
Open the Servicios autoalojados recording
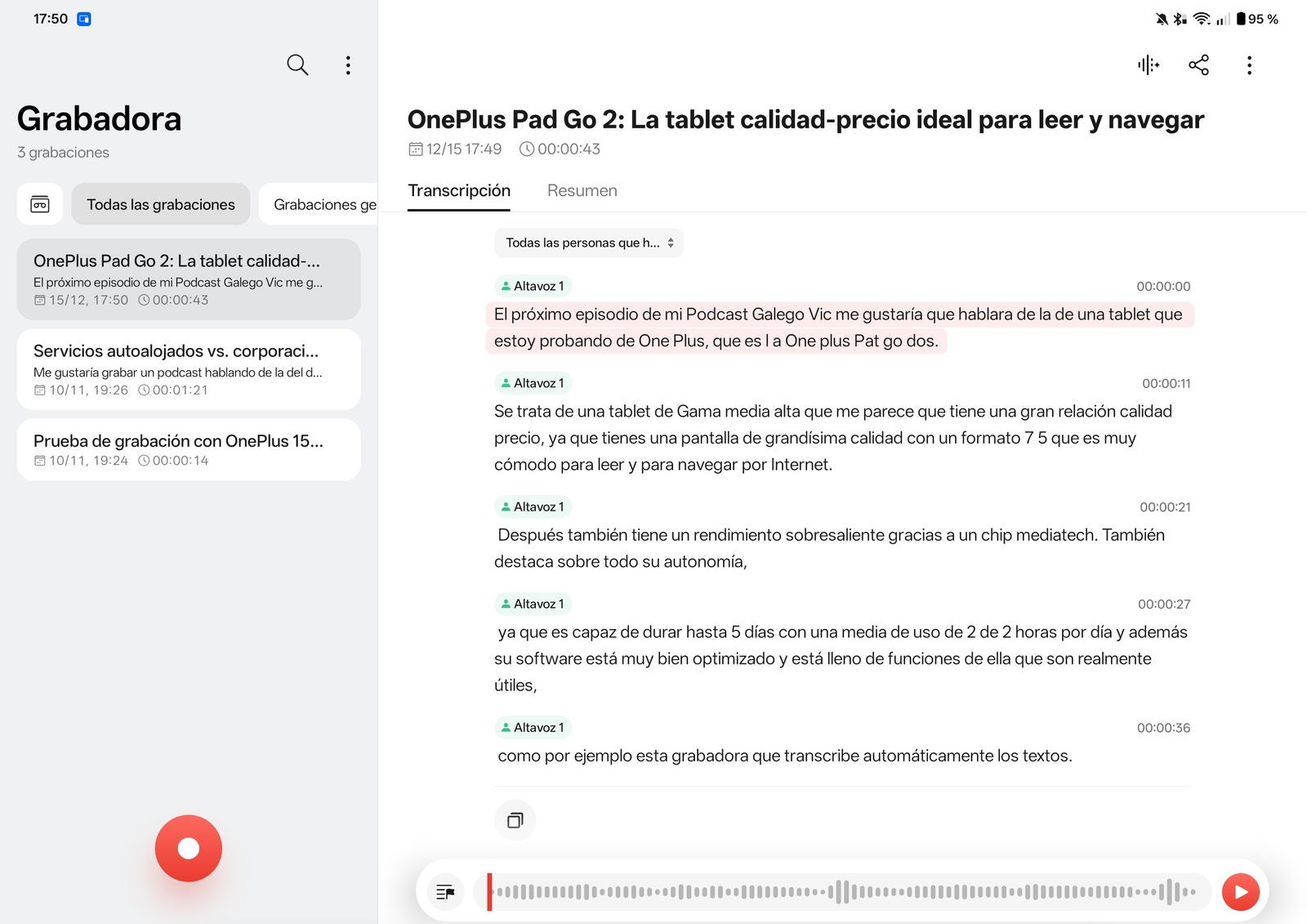[189, 369]
